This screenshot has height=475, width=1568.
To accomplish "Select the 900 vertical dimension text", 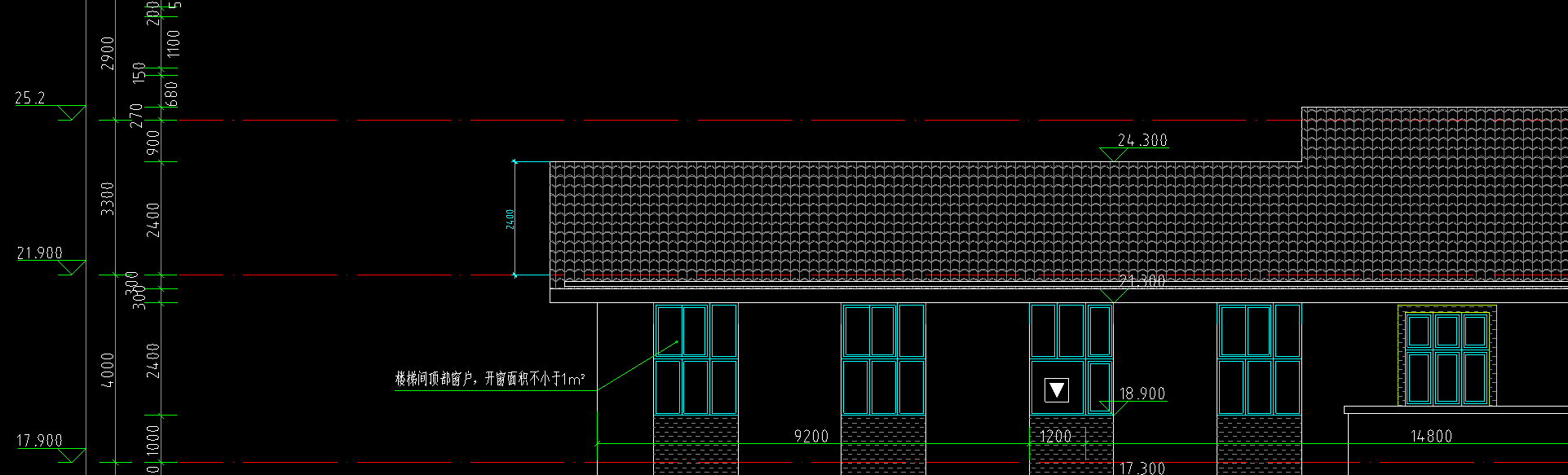I will [153, 143].
